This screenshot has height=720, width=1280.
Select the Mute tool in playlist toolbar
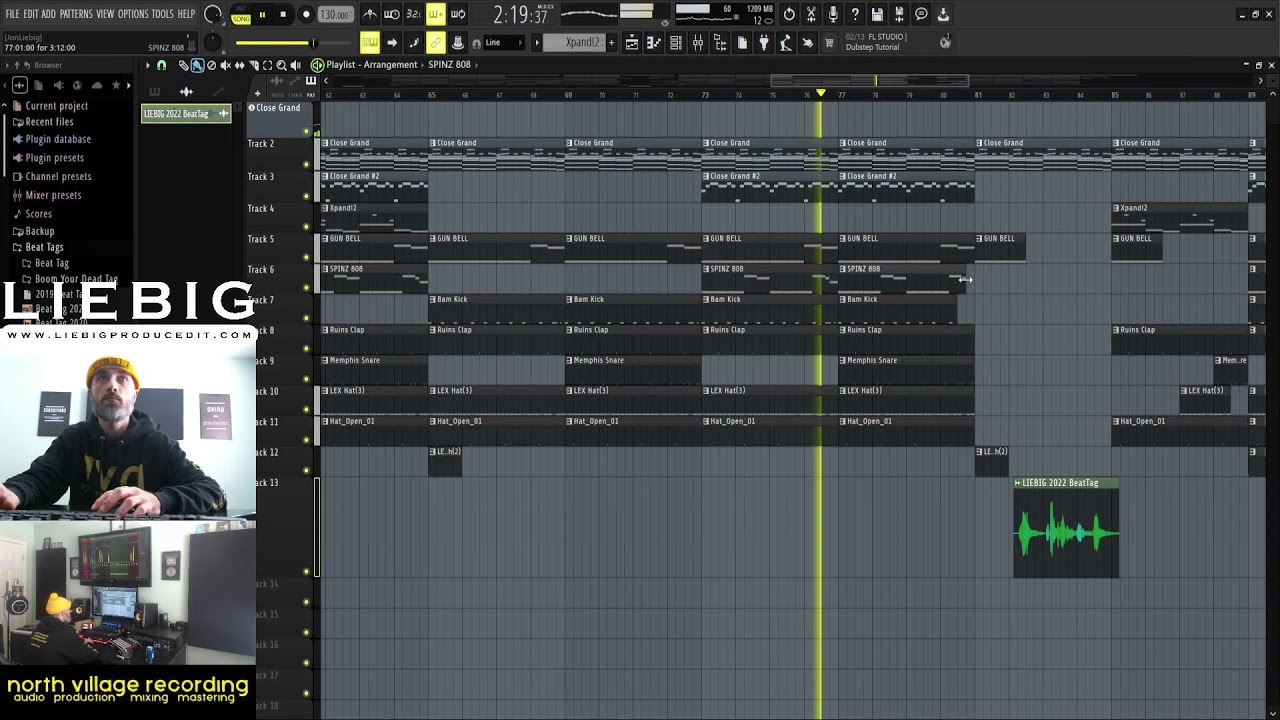(225, 65)
